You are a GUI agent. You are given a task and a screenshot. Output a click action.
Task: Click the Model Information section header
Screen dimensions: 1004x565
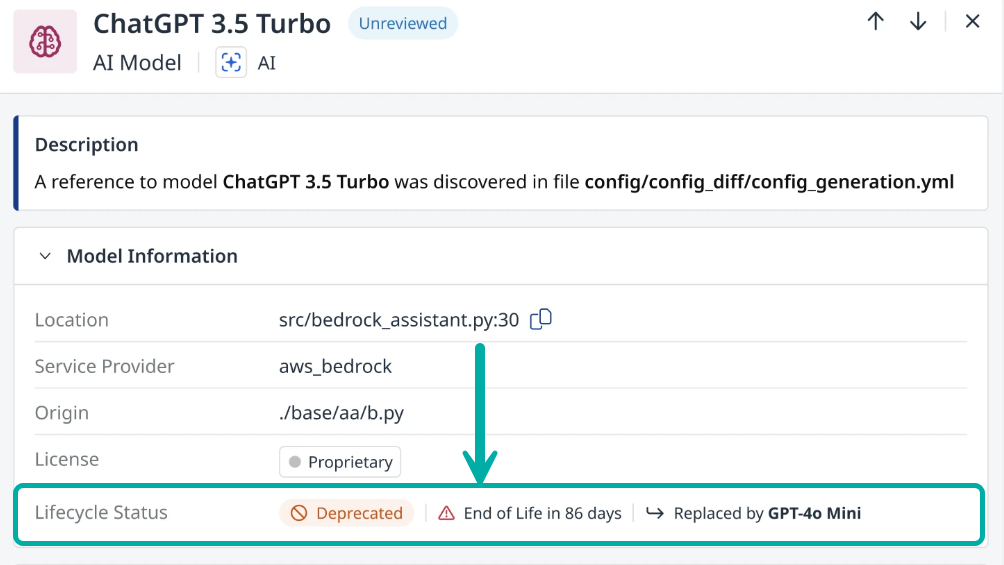click(x=152, y=256)
